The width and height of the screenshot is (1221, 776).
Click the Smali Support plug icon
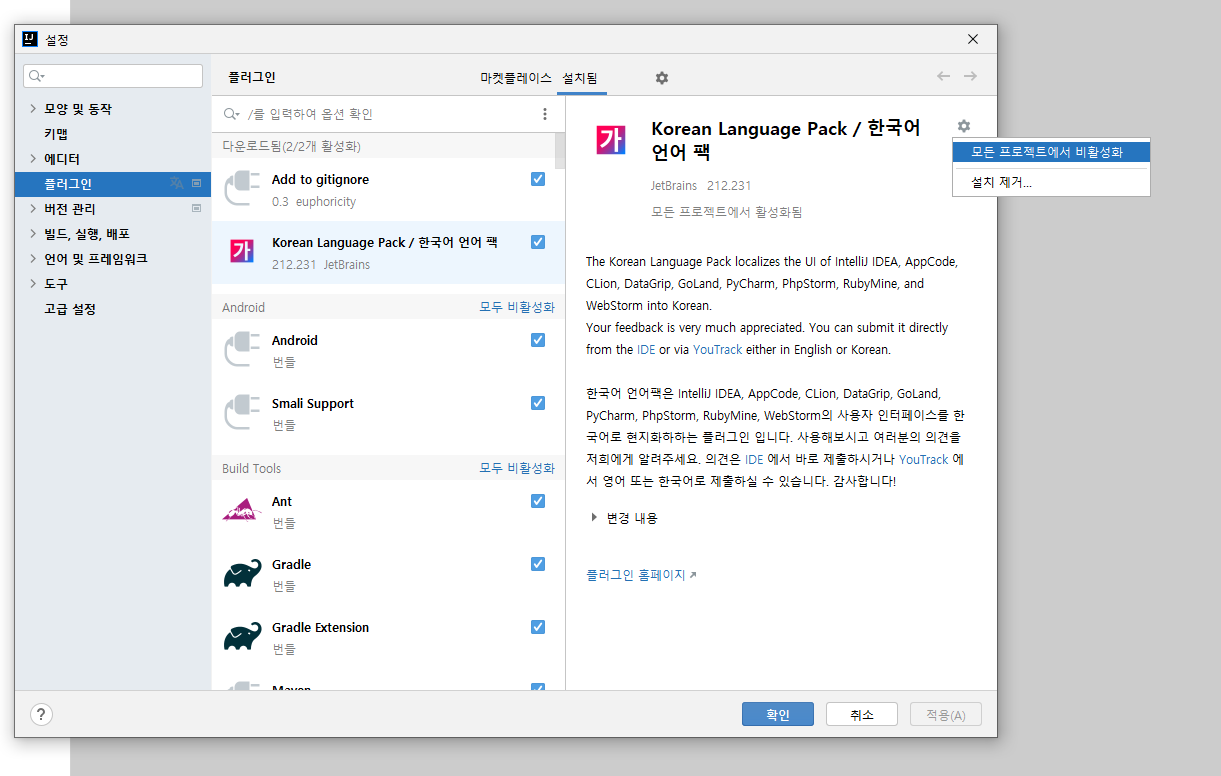(x=242, y=414)
